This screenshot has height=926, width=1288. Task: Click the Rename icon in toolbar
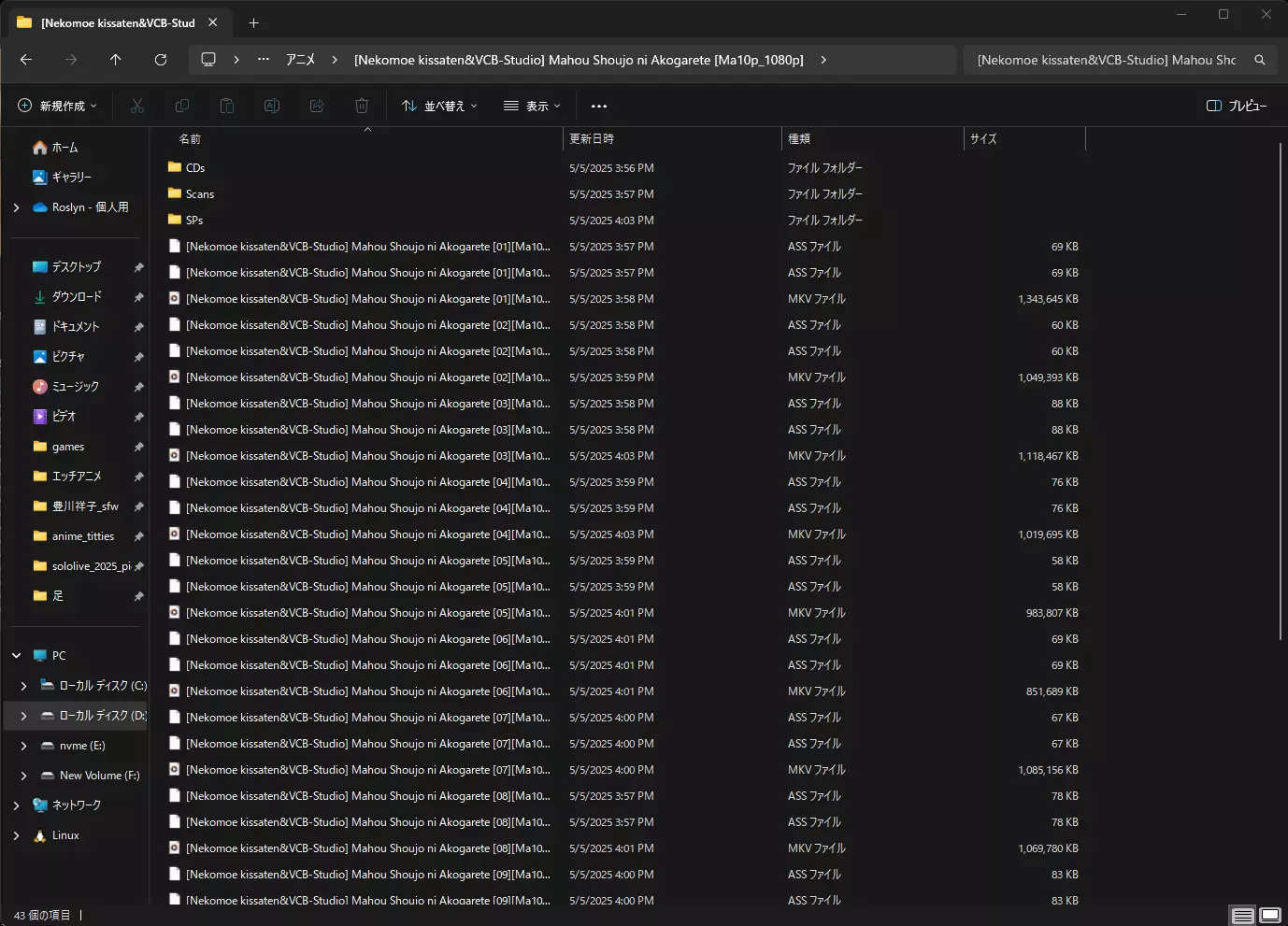click(x=272, y=106)
